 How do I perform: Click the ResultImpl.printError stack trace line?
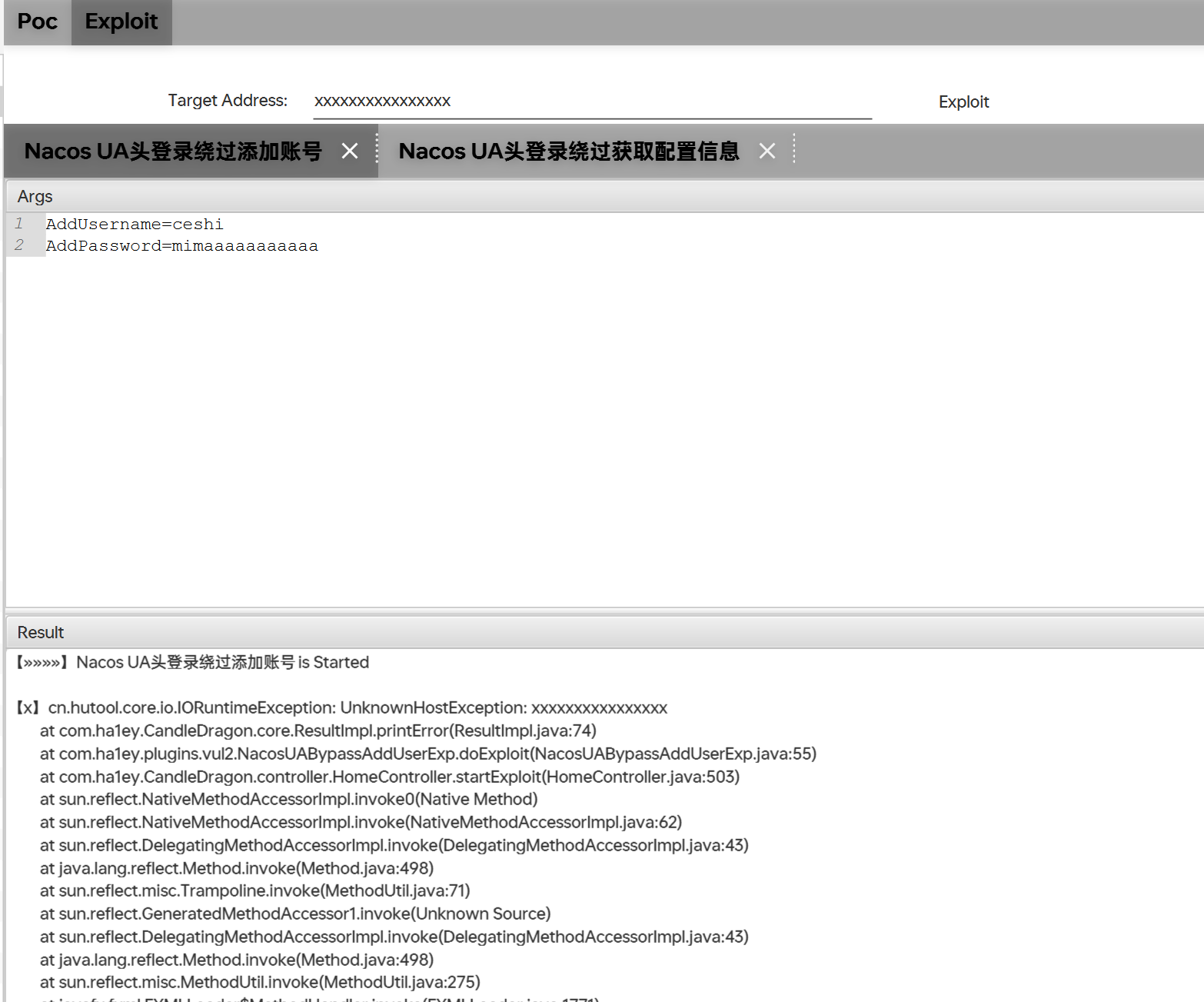[318, 731]
